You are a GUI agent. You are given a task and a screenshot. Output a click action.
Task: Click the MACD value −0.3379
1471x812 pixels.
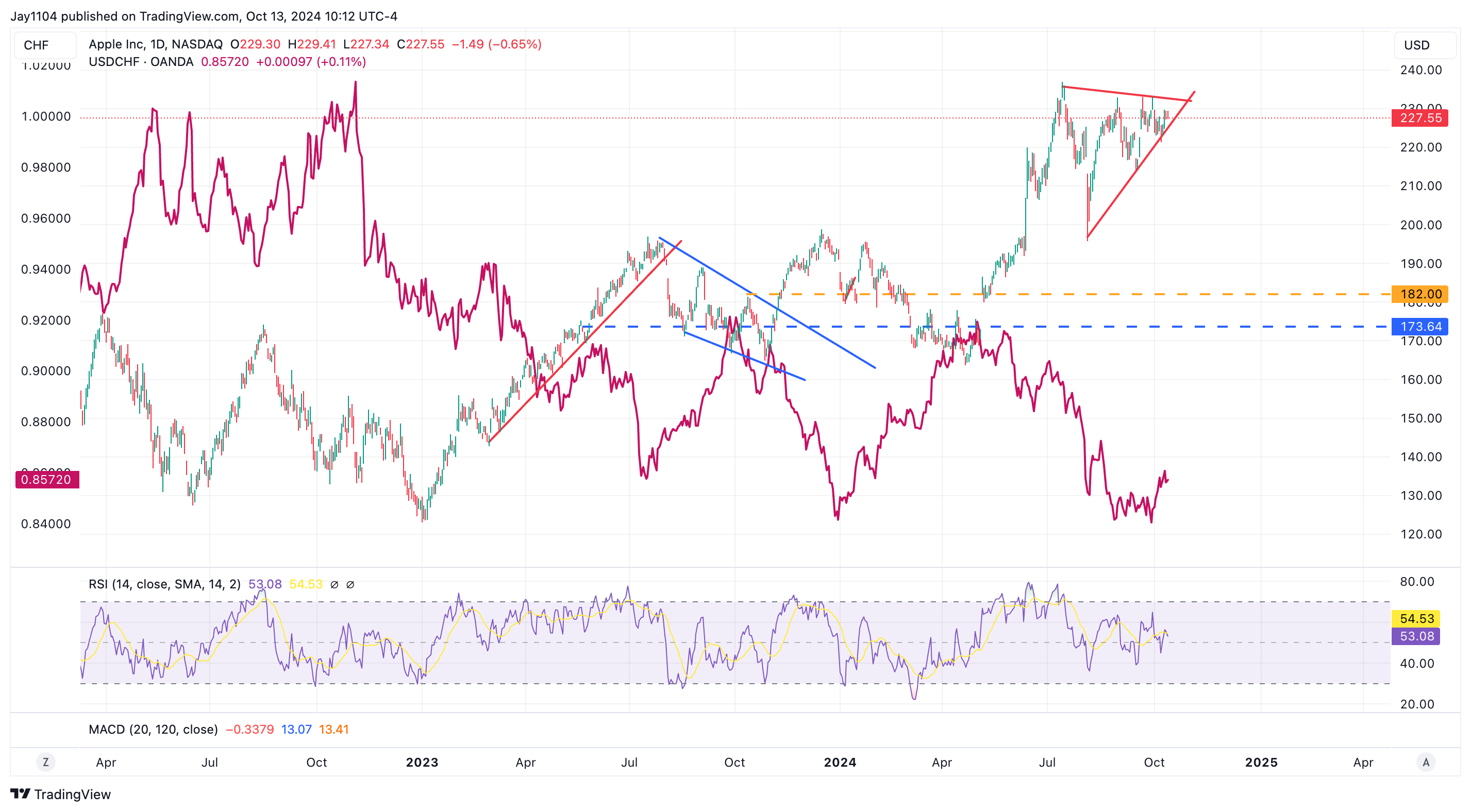249,729
